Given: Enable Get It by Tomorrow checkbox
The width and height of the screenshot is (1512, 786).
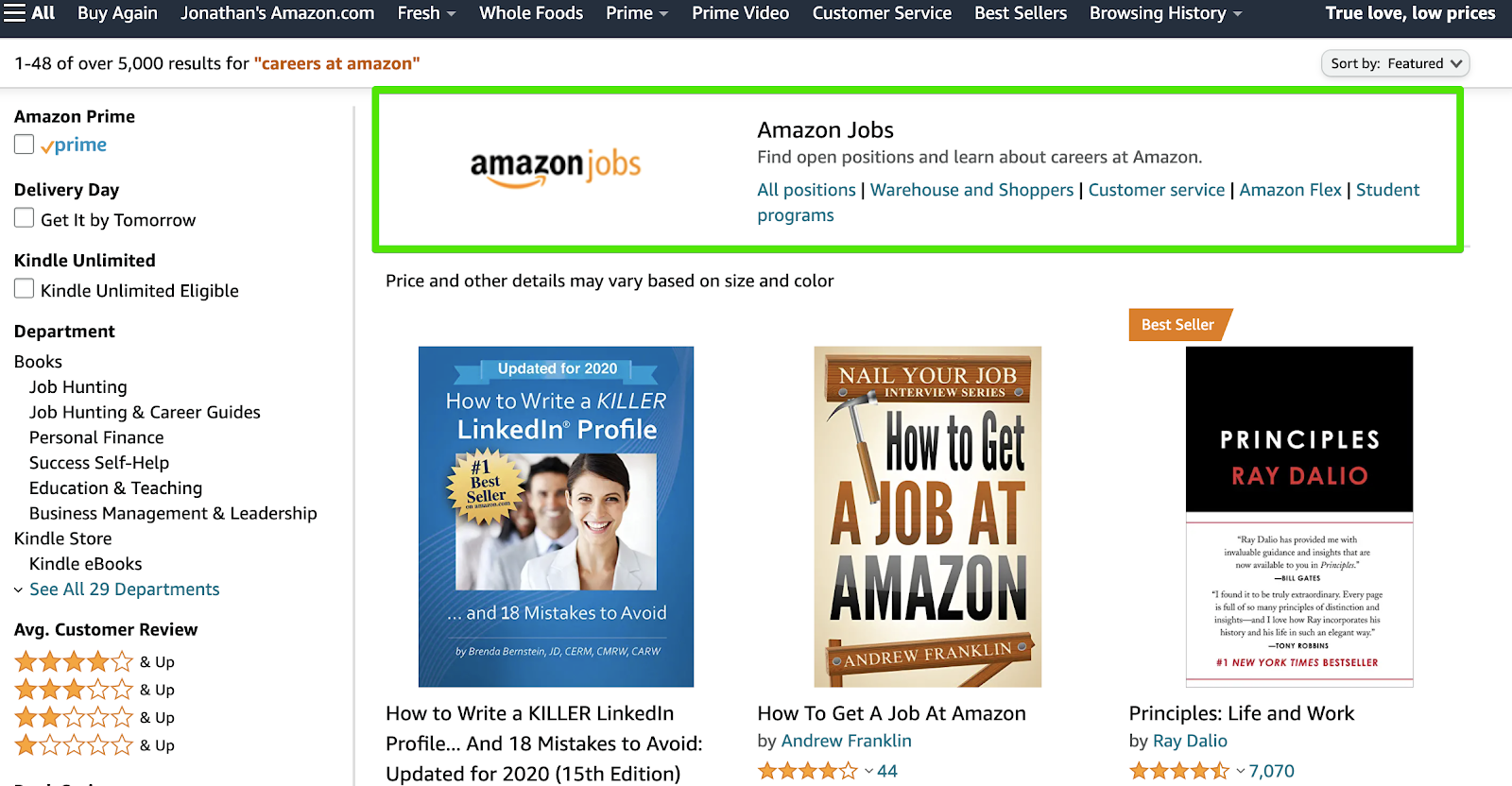Looking at the screenshot, I should pos(25,218).
